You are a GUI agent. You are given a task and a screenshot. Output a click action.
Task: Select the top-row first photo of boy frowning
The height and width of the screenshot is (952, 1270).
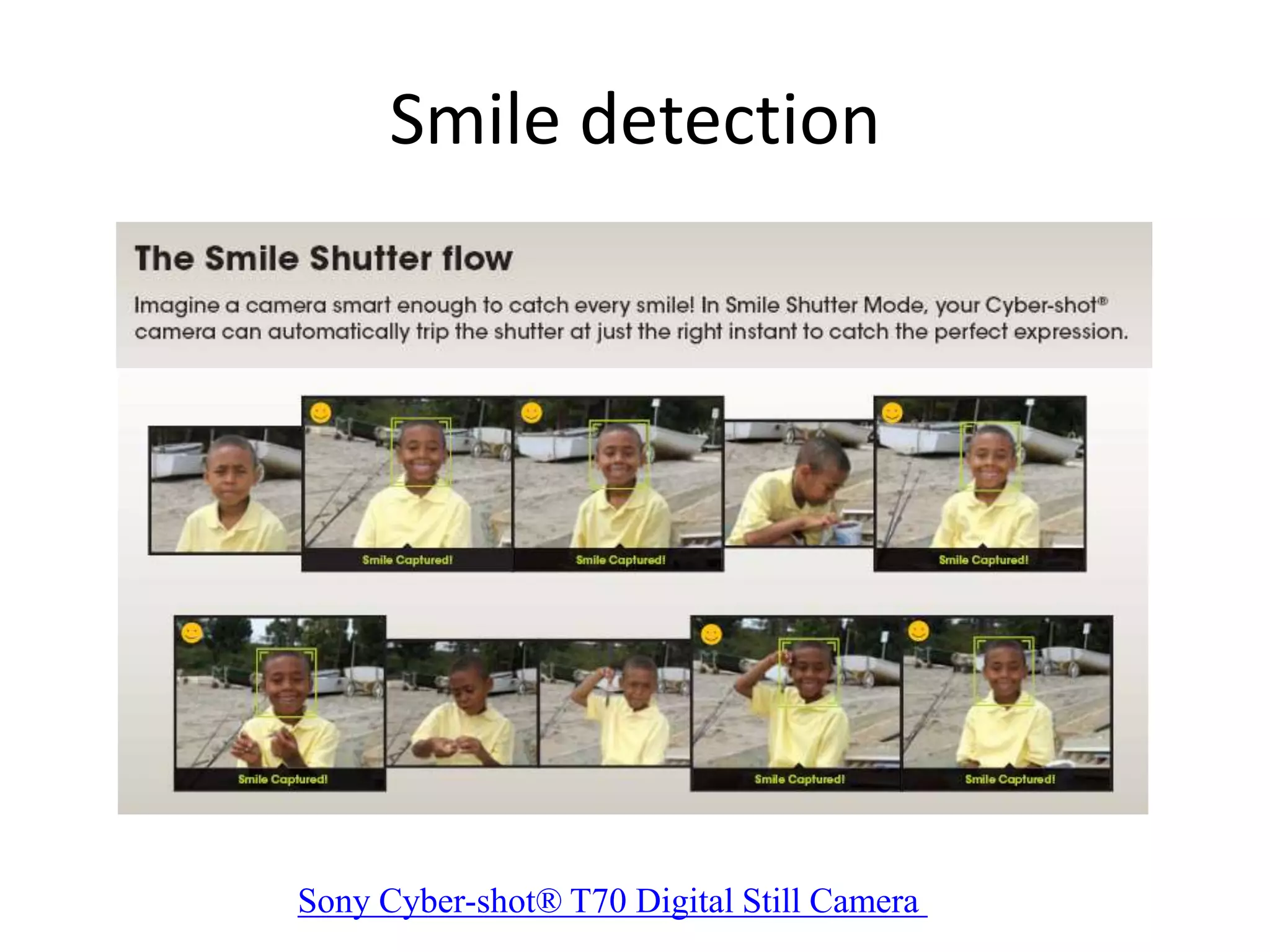pyautogui.click(x=225, y=490)
